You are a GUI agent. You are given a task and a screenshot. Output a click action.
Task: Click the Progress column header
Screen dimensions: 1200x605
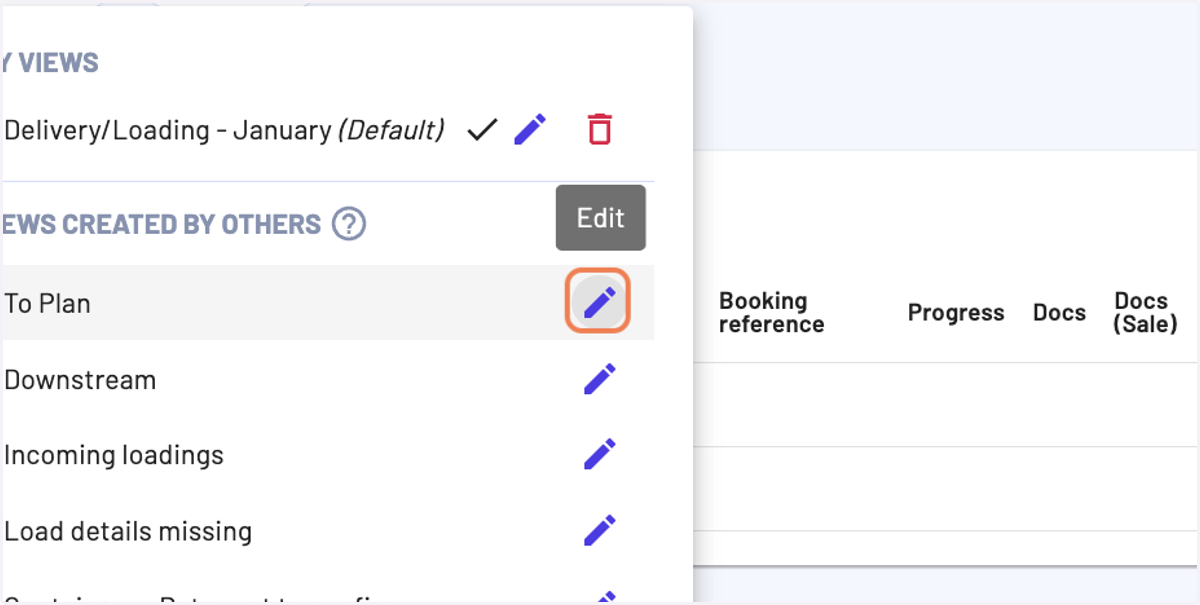(x=956, y=313)
